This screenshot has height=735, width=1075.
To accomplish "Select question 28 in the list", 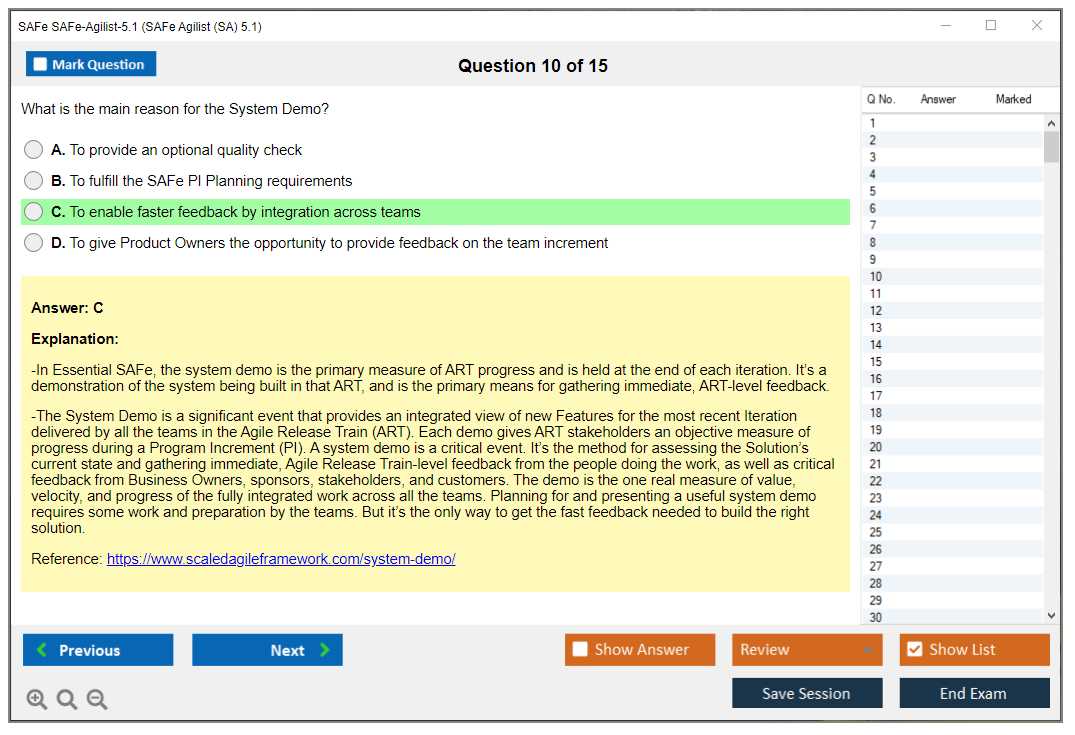I will click(952, 583).
